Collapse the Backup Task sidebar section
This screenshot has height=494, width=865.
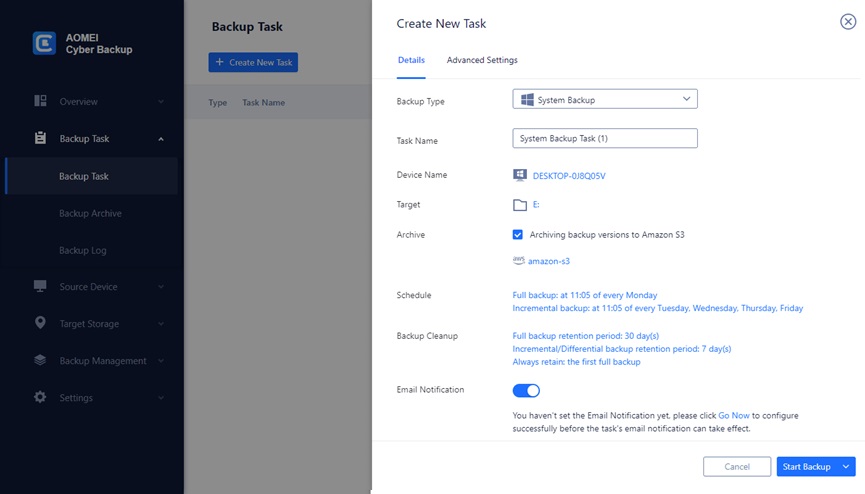[x=161, y=139]
